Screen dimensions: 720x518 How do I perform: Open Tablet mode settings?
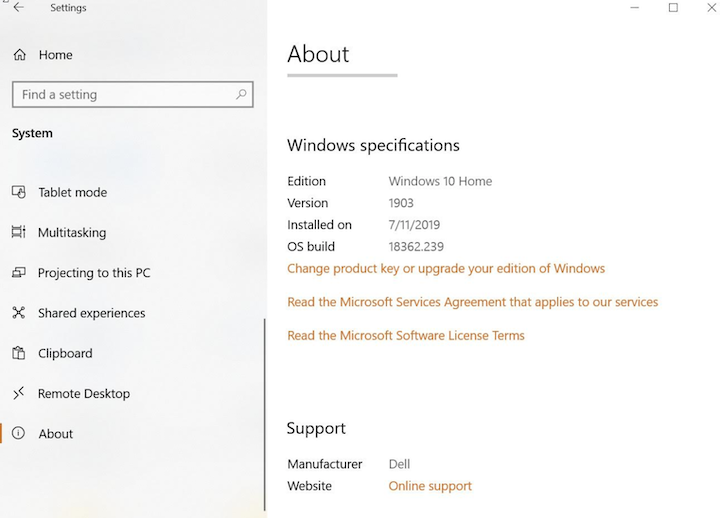tap(73, 192)
